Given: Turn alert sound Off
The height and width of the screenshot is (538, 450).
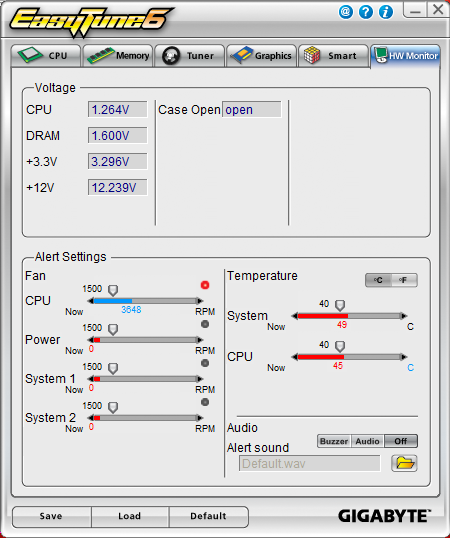Looking at the screenshot, I should tap(401, 441).
